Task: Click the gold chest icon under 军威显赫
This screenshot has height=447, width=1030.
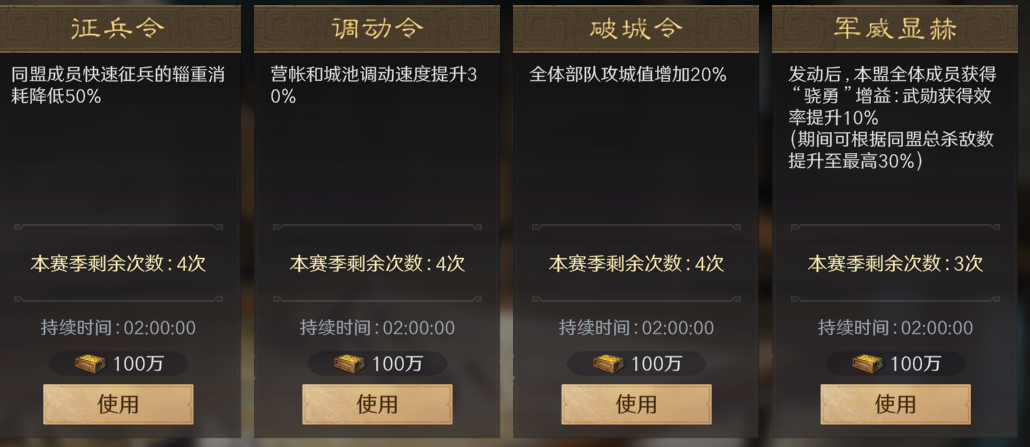Action: pos(867,364)
